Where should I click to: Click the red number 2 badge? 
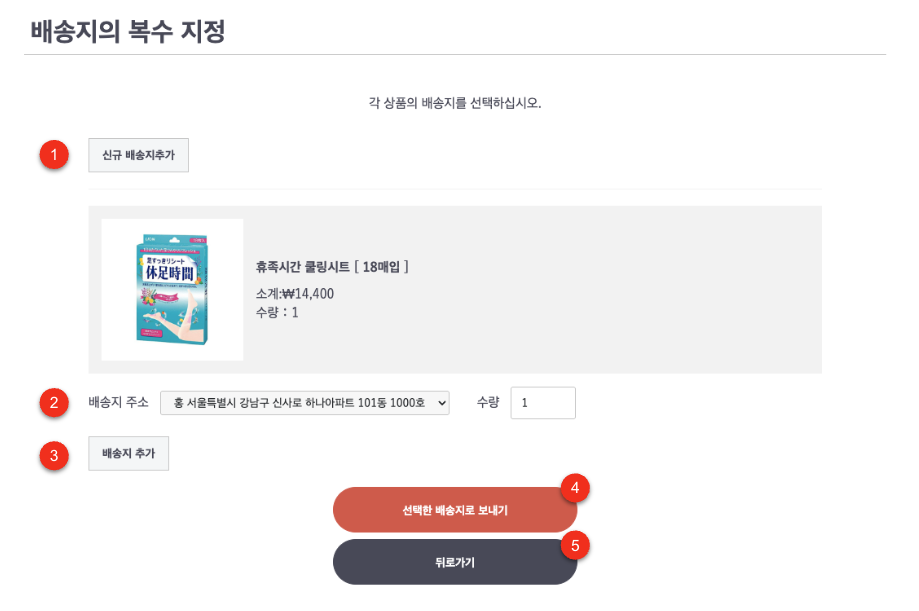(53, 402)
